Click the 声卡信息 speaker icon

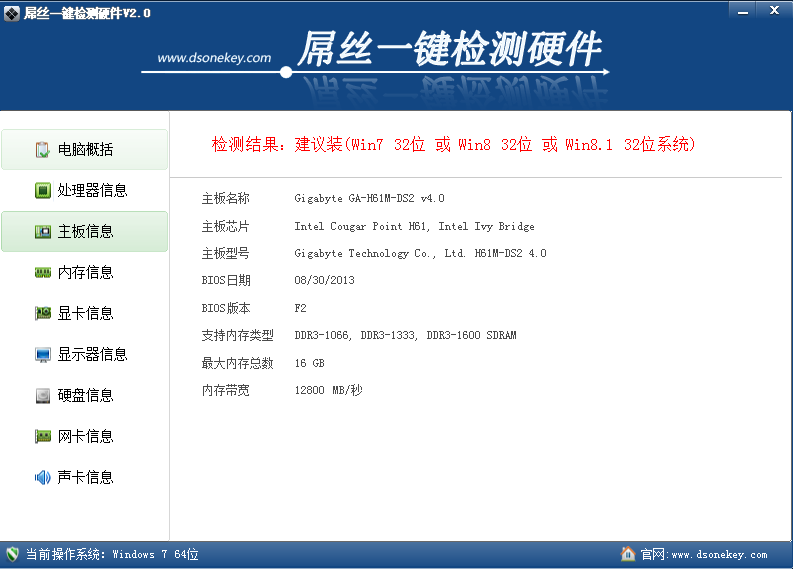pos(43,477)
